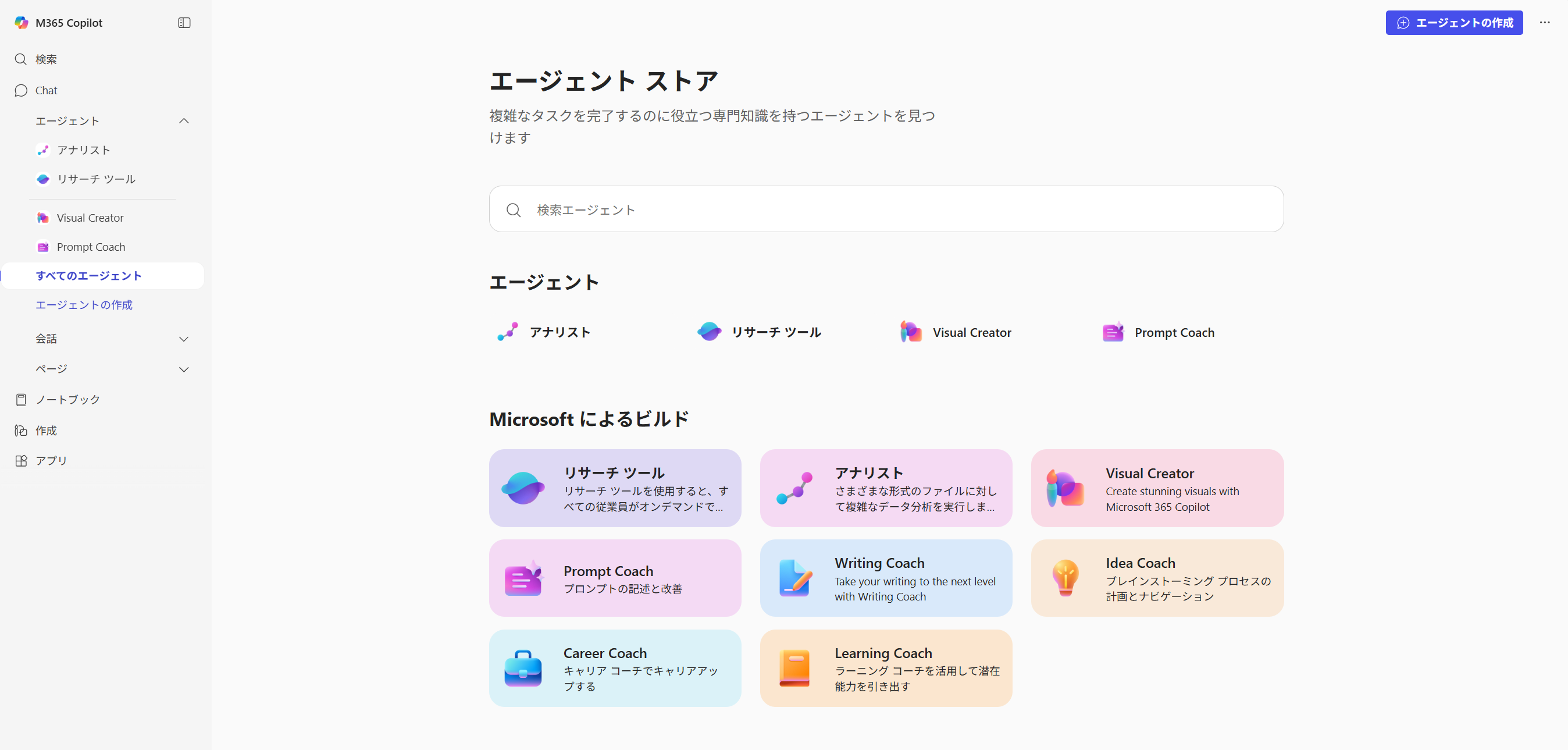Click the リサーチ ツール icon in the sidebar
The width and height of the screenshot is (1568, 750).
coord(42,179)
